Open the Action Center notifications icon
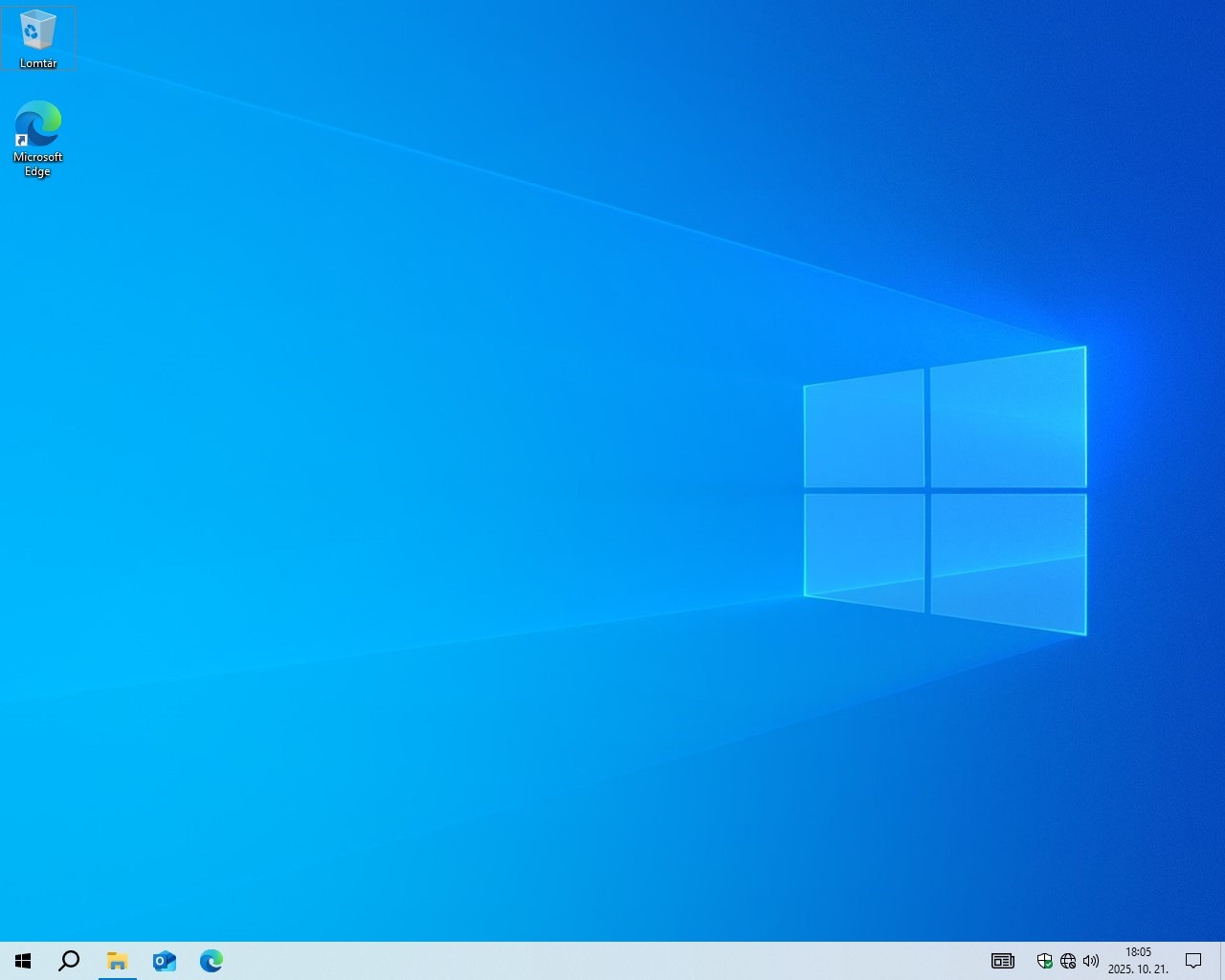Image resolution: width=1225 pixels, height=980 pixels. click(x=1193, y=961)
